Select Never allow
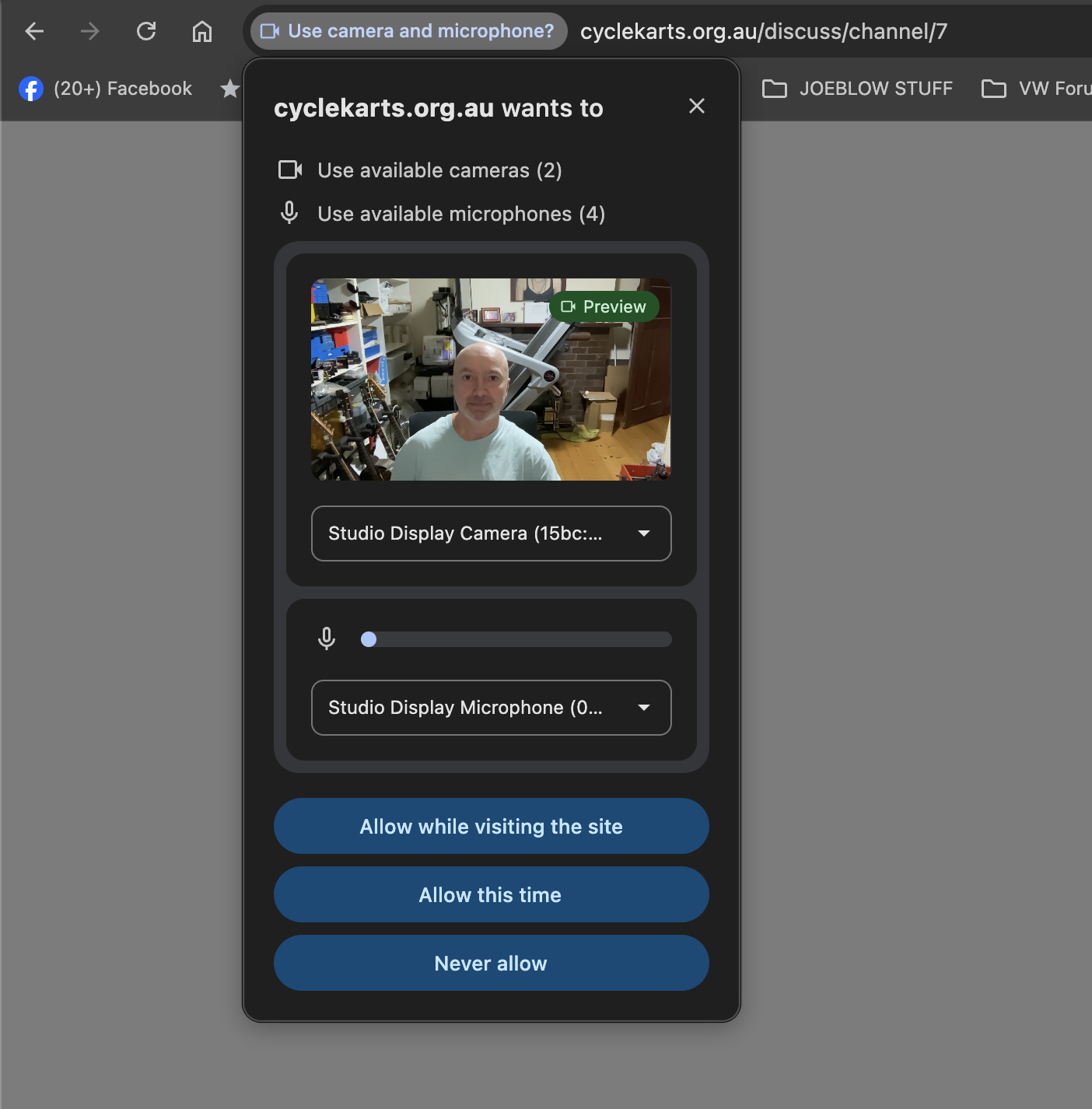The height and width of the screenshot is (1109, 1092). tap(491, 963)
